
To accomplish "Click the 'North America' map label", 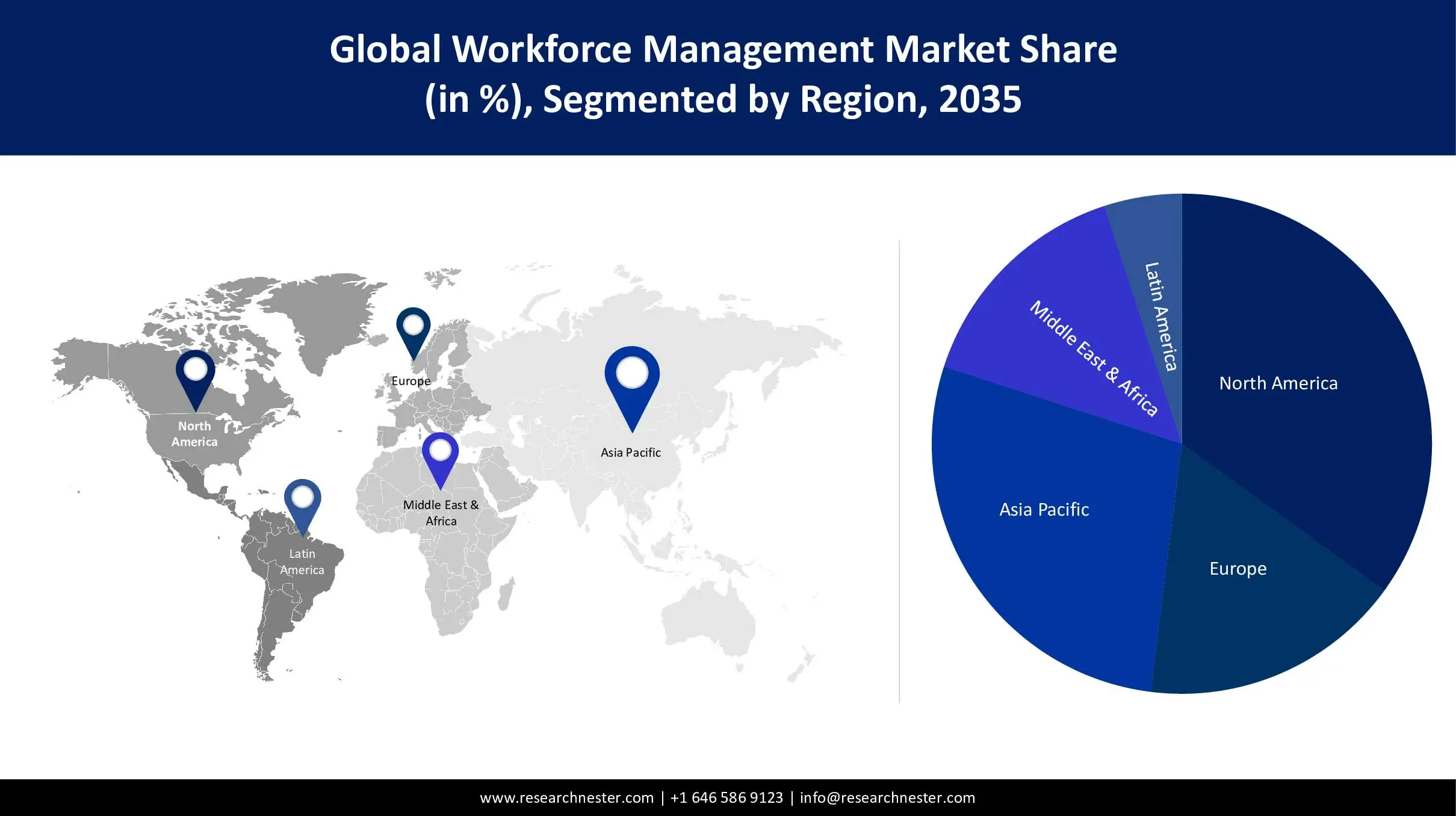I will (194, 434).
